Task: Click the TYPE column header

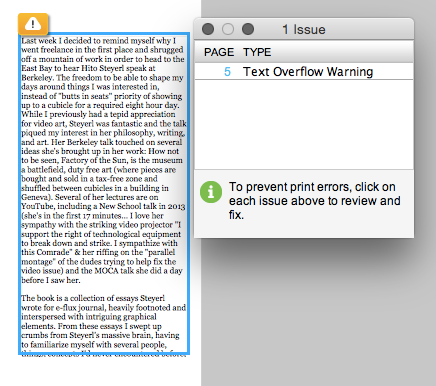Action: [x=257, y=52]
